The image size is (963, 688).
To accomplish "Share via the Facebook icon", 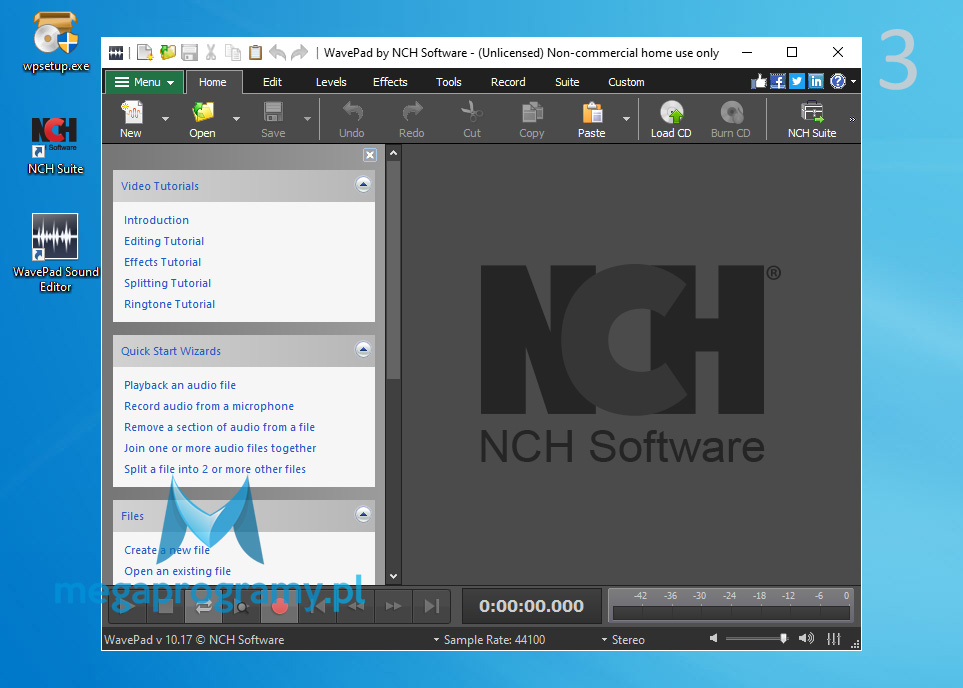I will (778, 81).
